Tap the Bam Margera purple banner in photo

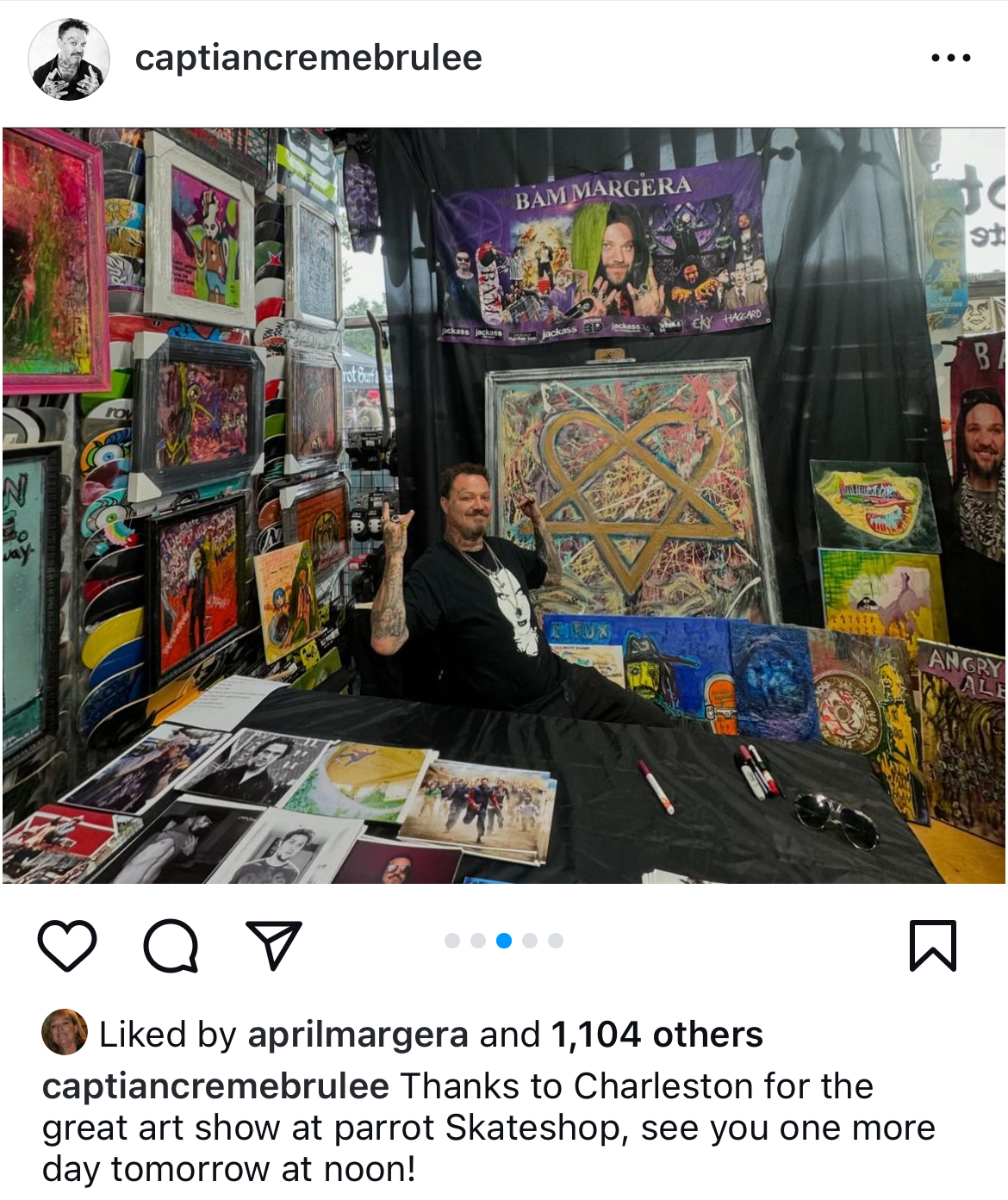pyautogui.click(x=600, y=251)
